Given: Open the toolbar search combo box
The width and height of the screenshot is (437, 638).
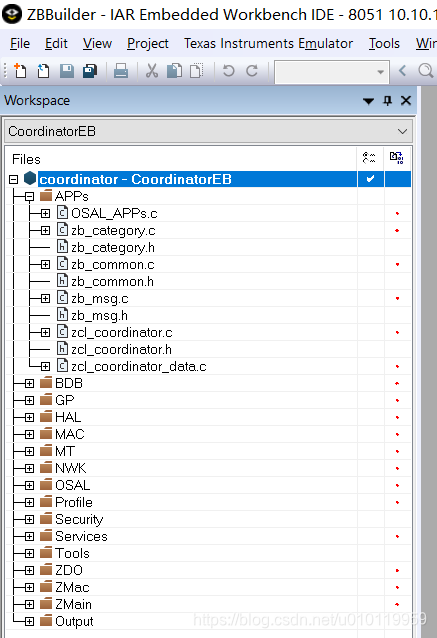Looking at the screenshot, I should coord(332,72).
